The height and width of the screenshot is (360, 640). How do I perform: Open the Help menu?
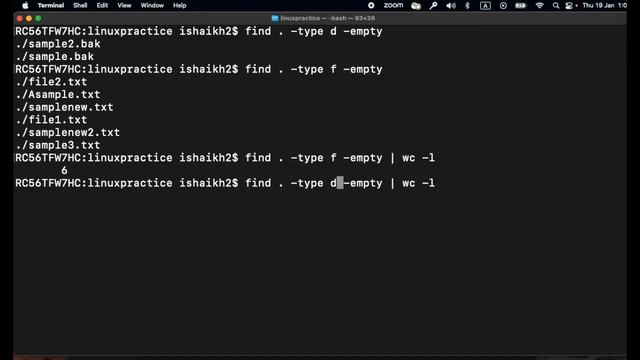[x=179, y=5]
